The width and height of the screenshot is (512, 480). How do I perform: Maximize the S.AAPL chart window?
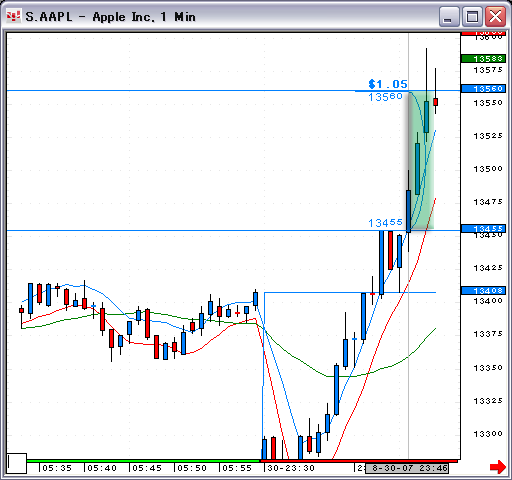(472, 16)
